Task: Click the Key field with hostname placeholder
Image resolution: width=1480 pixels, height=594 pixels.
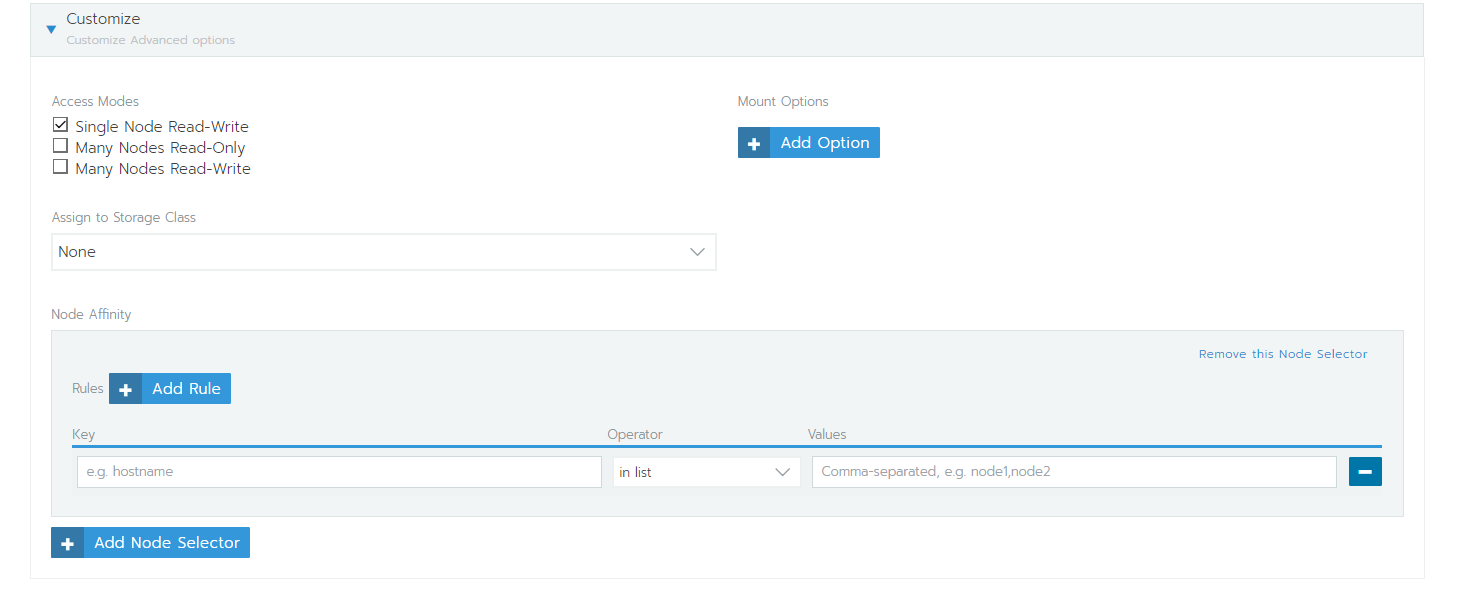Action: (338, 471)
